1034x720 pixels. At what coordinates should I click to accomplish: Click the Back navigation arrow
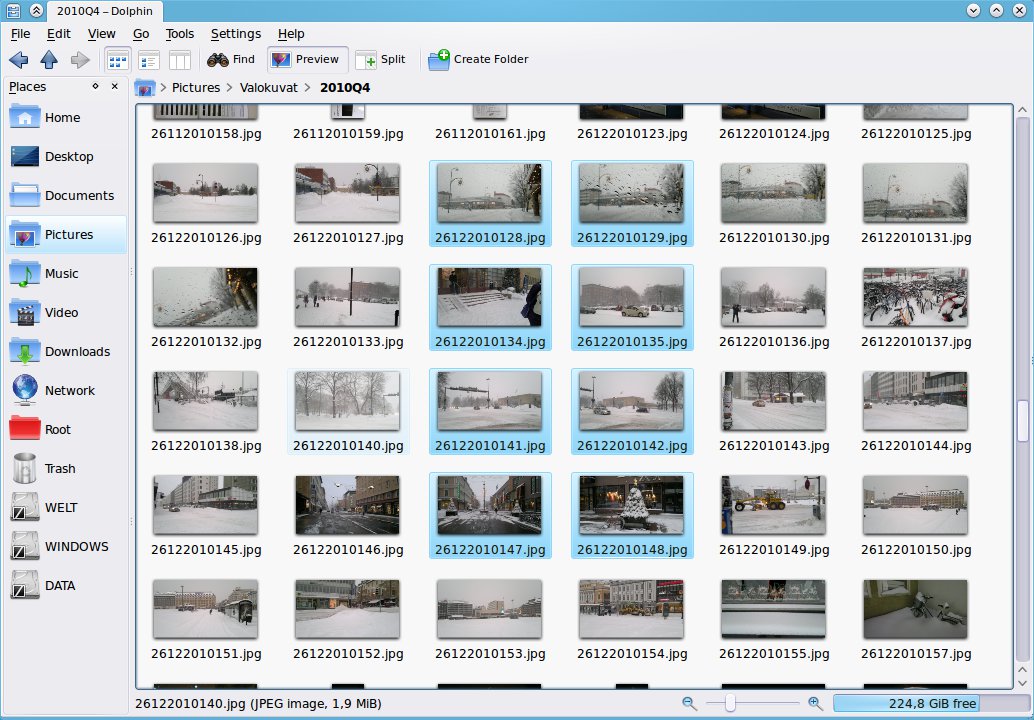pyautogui.click(x=18, y=60)
